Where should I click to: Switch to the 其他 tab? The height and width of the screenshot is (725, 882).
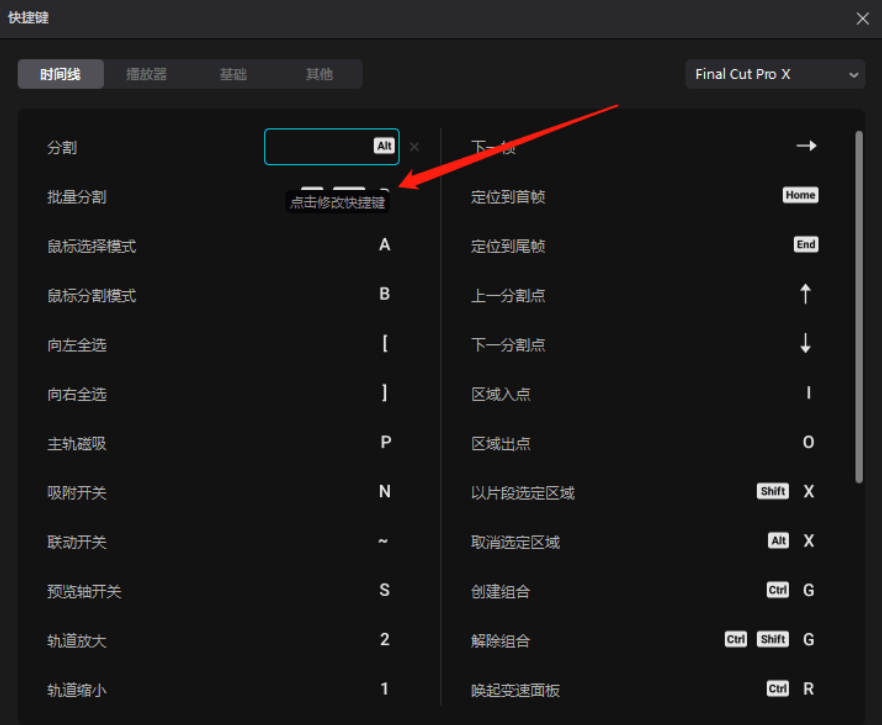point(319,73)
